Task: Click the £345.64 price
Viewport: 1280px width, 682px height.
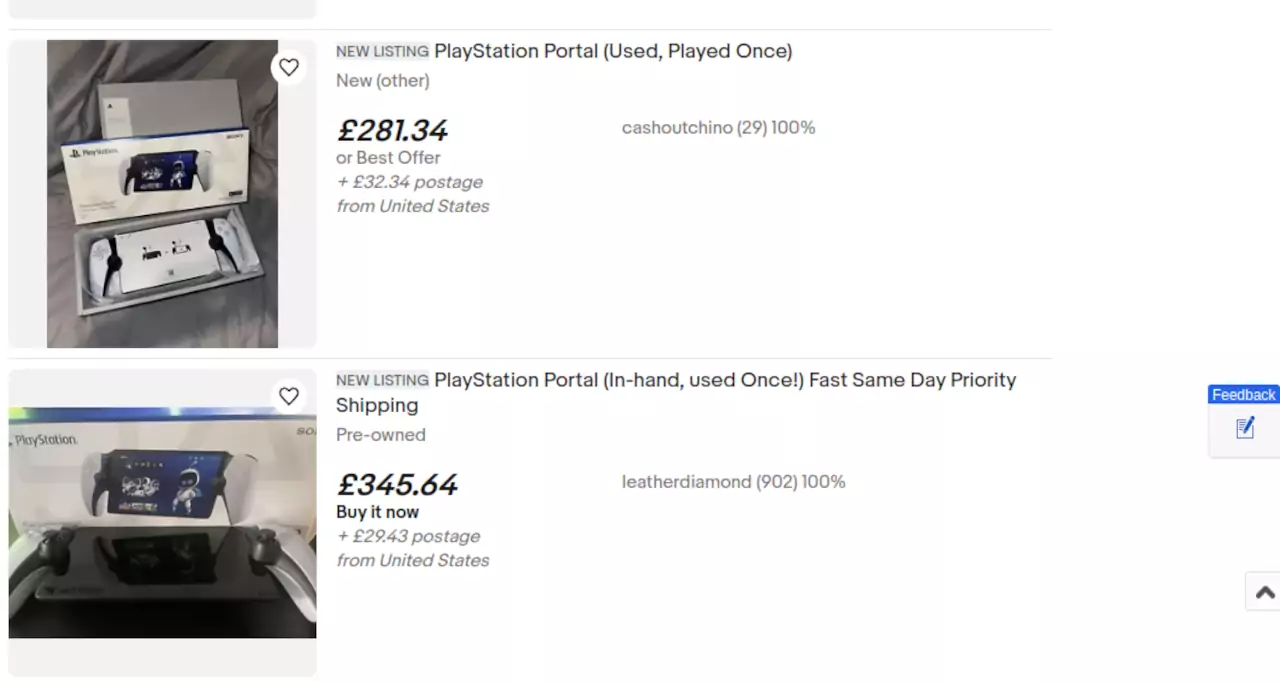Action: click(x=397, y=485)
